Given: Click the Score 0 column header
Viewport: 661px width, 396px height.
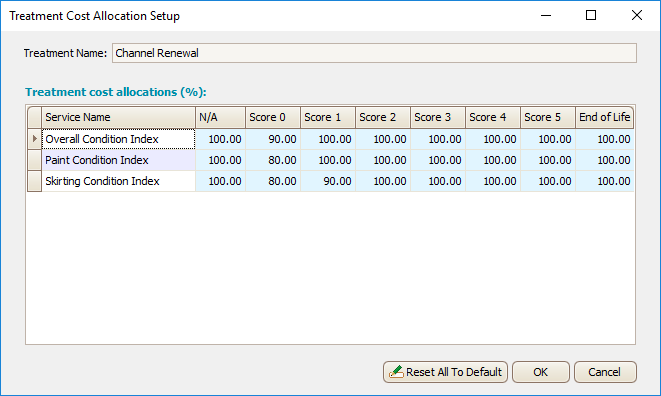Looking at the screenshot, I should coord(273,117).
